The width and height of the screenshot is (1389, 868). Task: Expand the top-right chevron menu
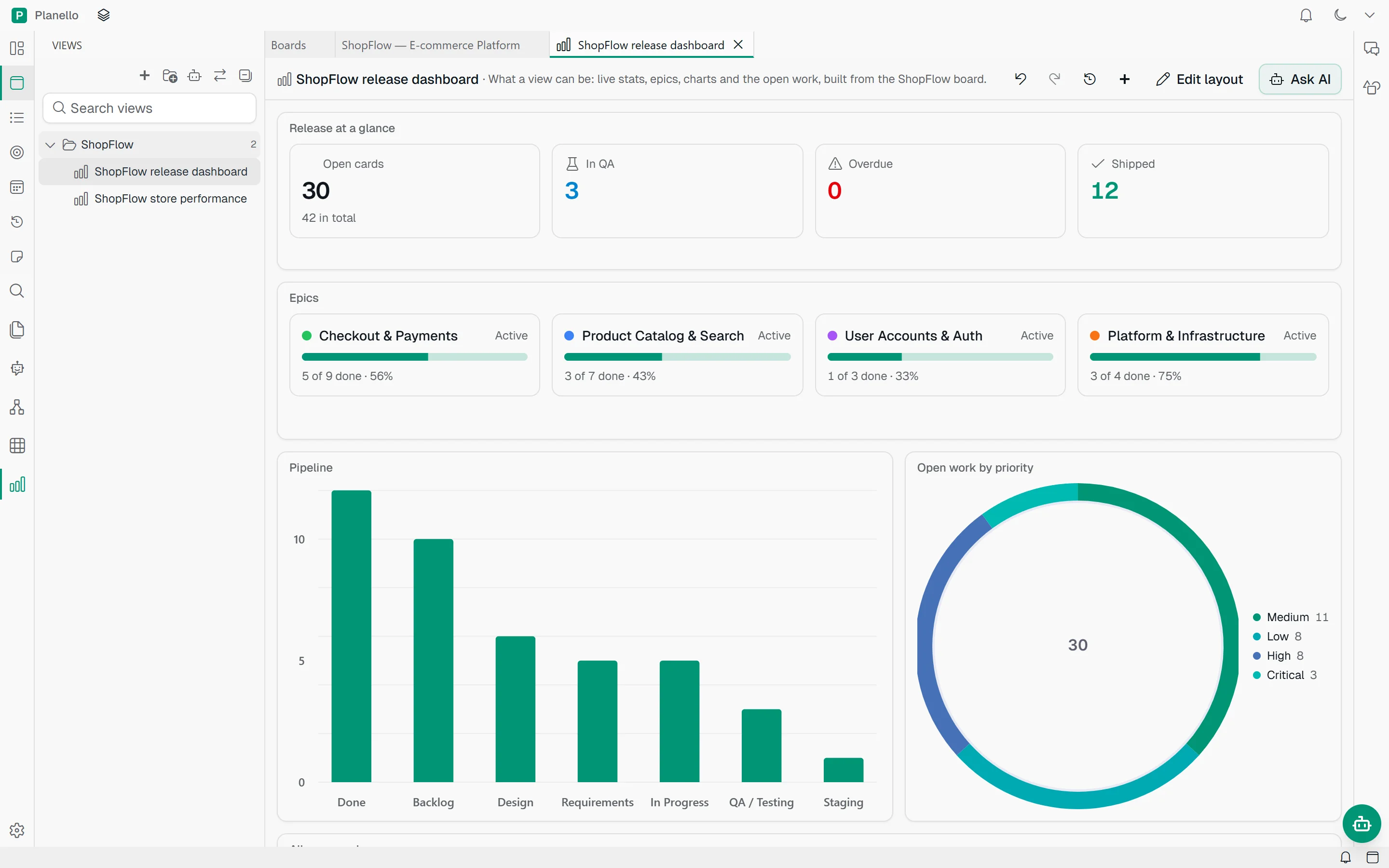point(1370,15)
